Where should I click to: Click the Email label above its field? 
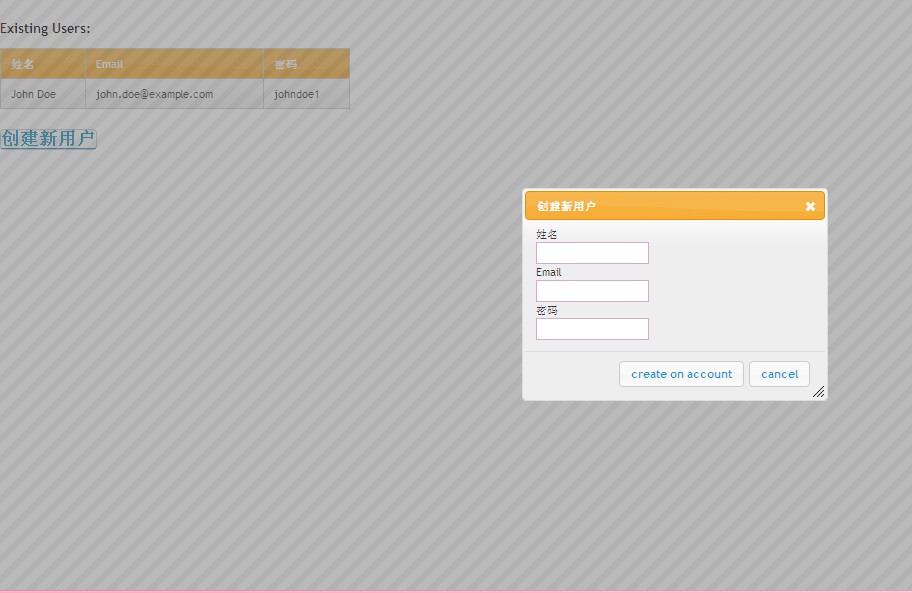(548, 272)
